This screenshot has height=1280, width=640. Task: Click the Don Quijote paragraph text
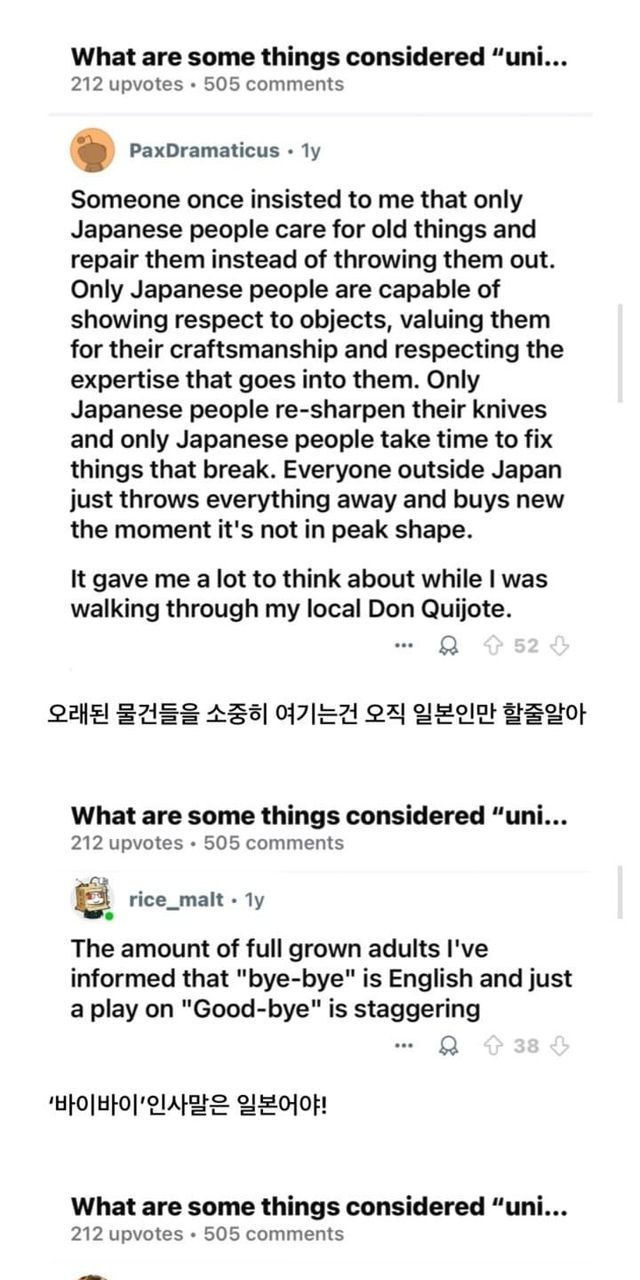[x=308, y=594]
